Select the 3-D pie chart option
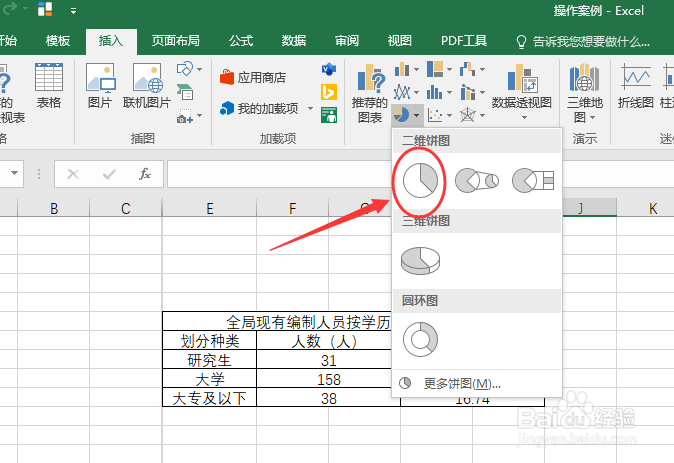The height and width of the screenshot is (463, 674). coord(420,260)
